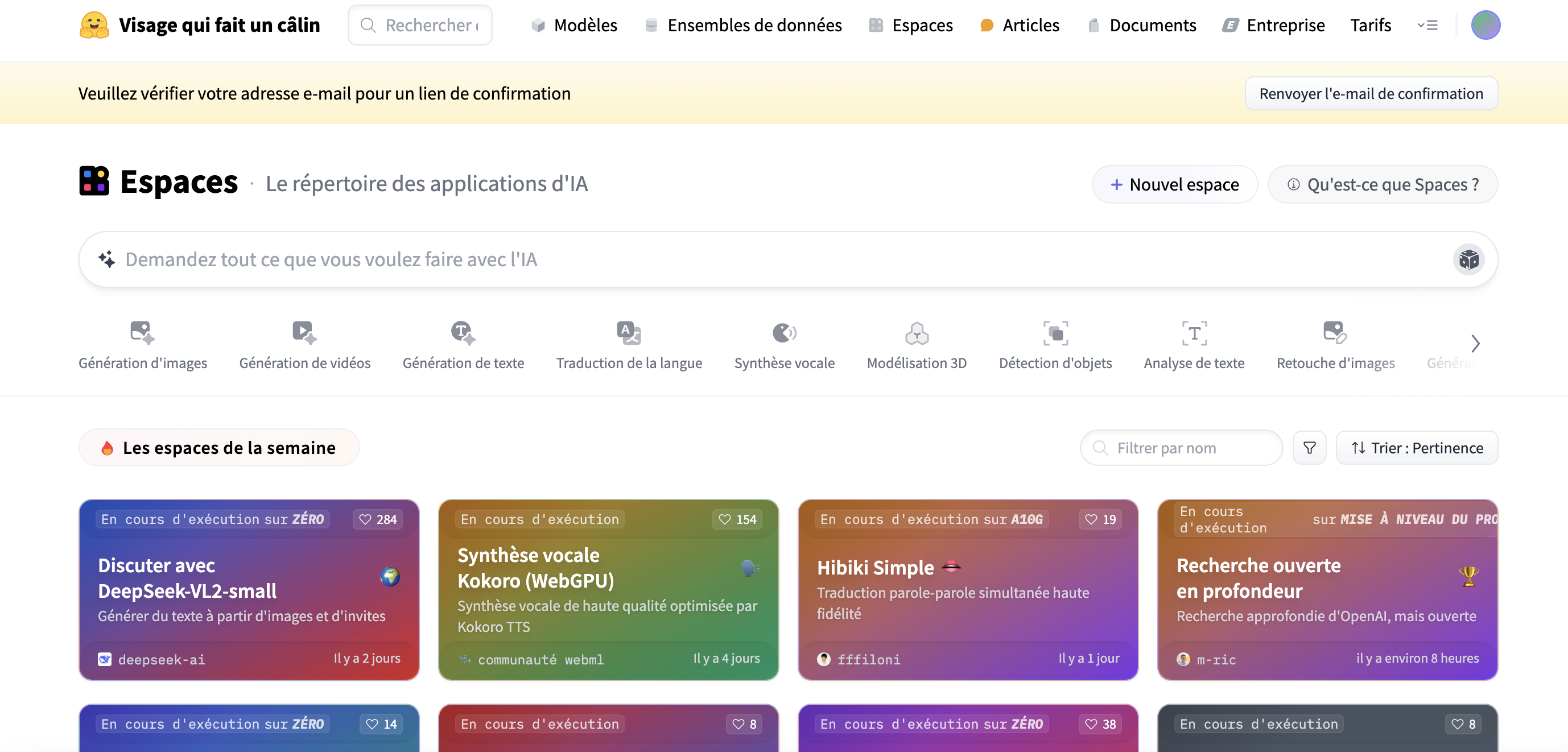
Task: Click the sparkle icon in the AI prompt bar
Action: 107,259
